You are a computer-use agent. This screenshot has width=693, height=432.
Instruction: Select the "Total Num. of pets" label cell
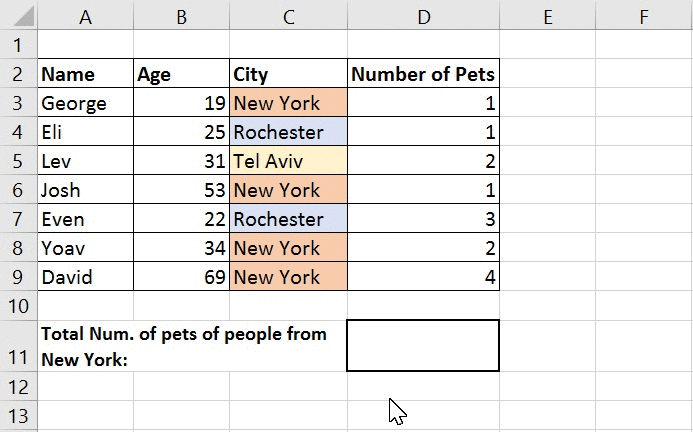(190, 345)
